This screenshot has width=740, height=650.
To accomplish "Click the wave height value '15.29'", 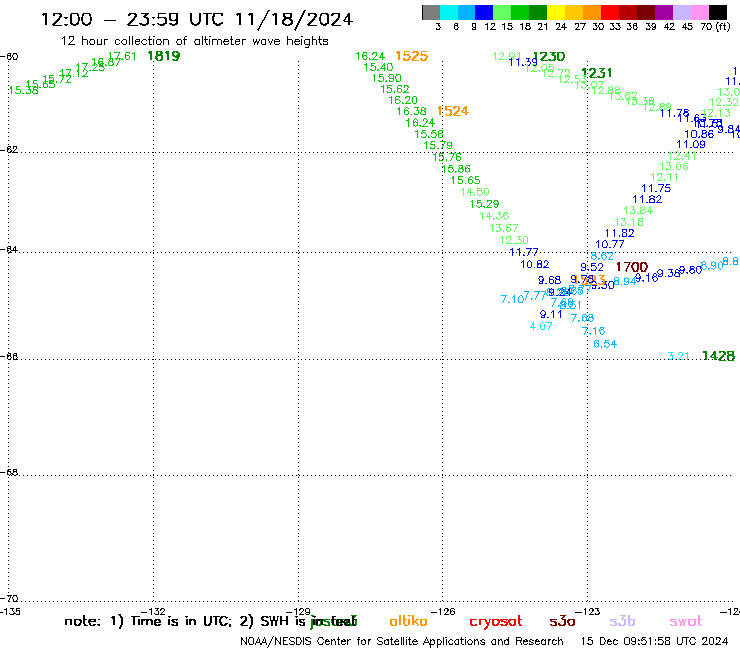I will point(485,204).
